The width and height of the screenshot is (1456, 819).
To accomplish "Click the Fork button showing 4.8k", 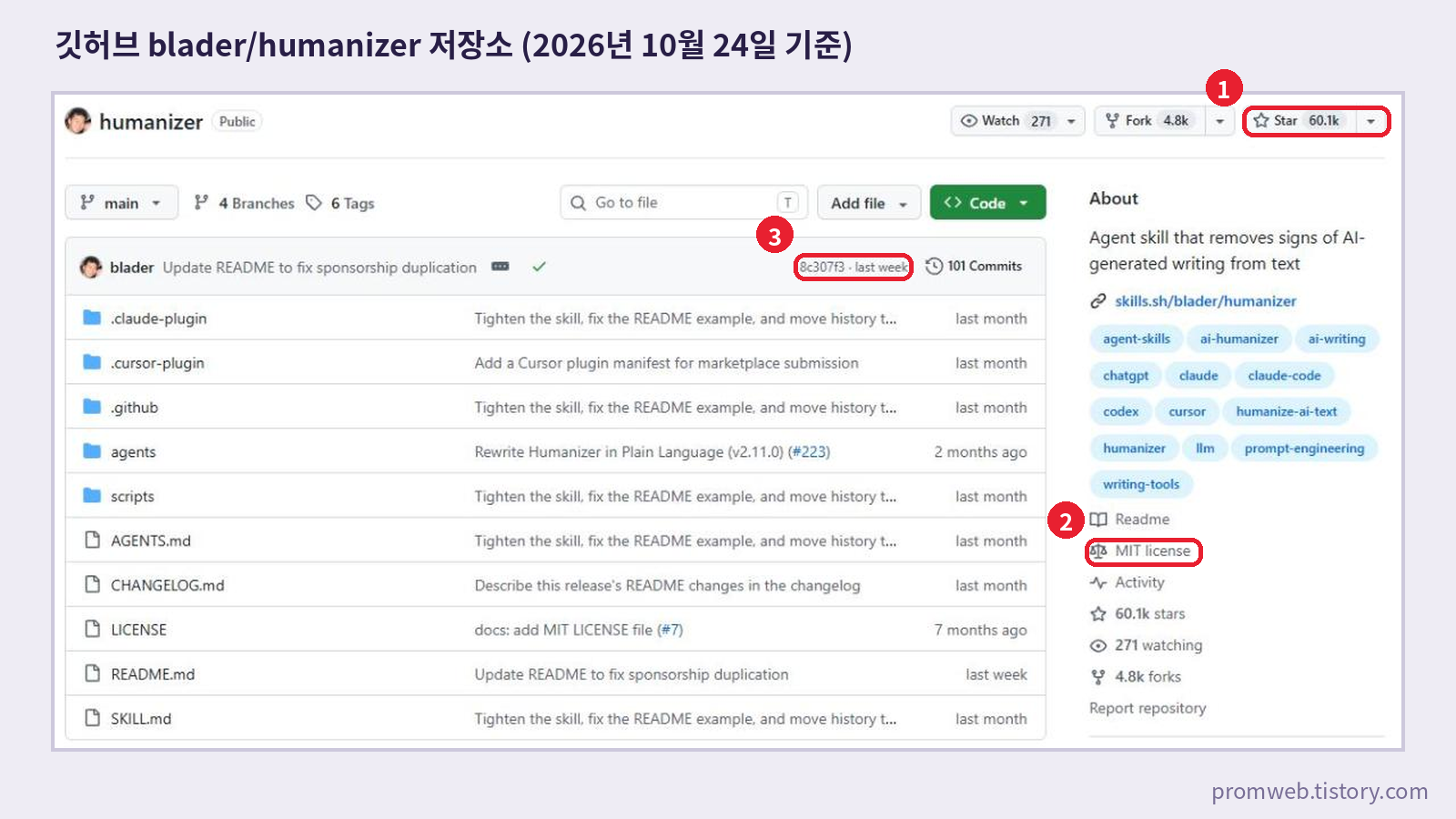I will tap(1149, 121).
